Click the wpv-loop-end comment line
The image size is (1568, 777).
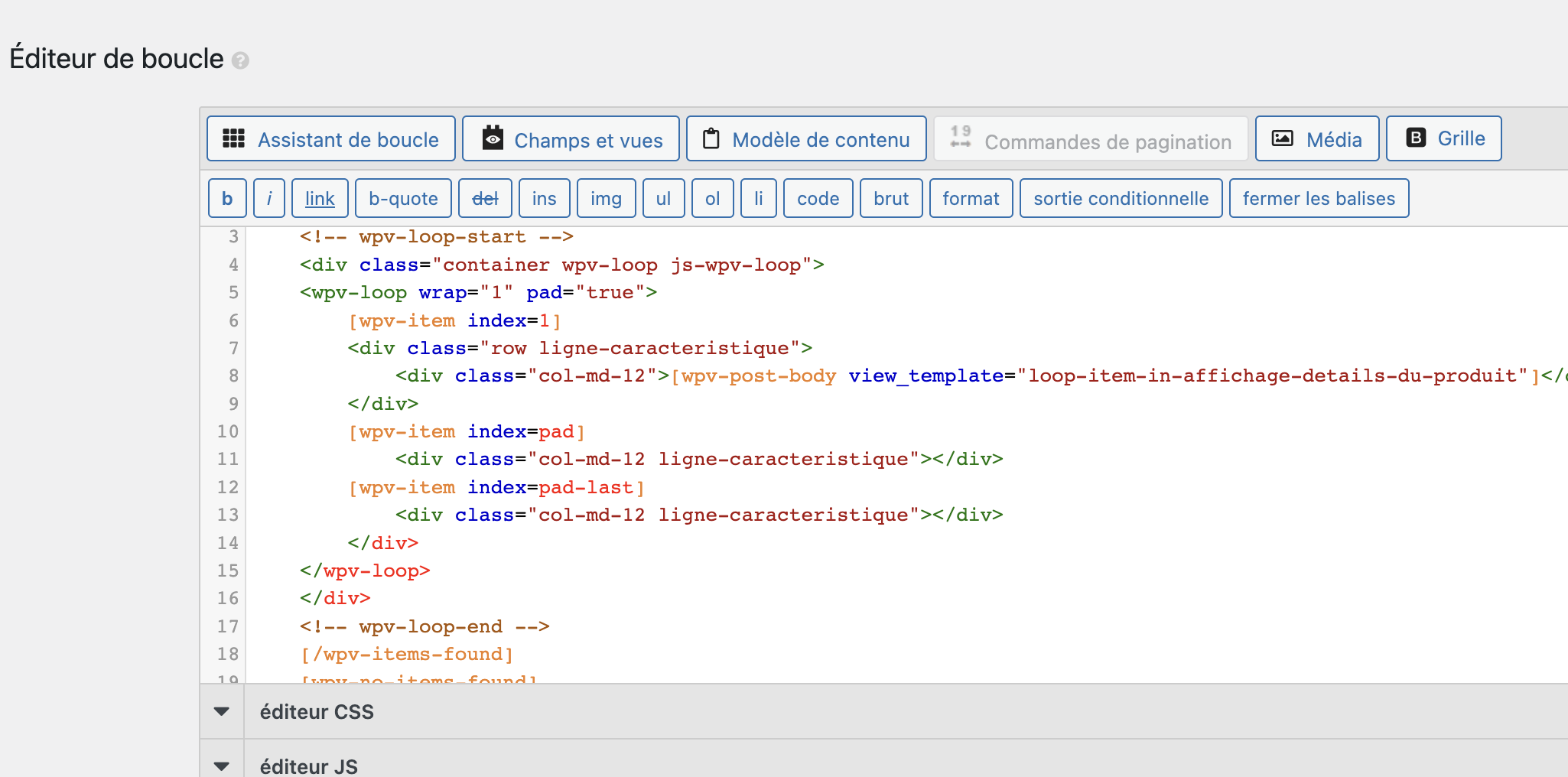pyautogui.click(x=425, y=626)
